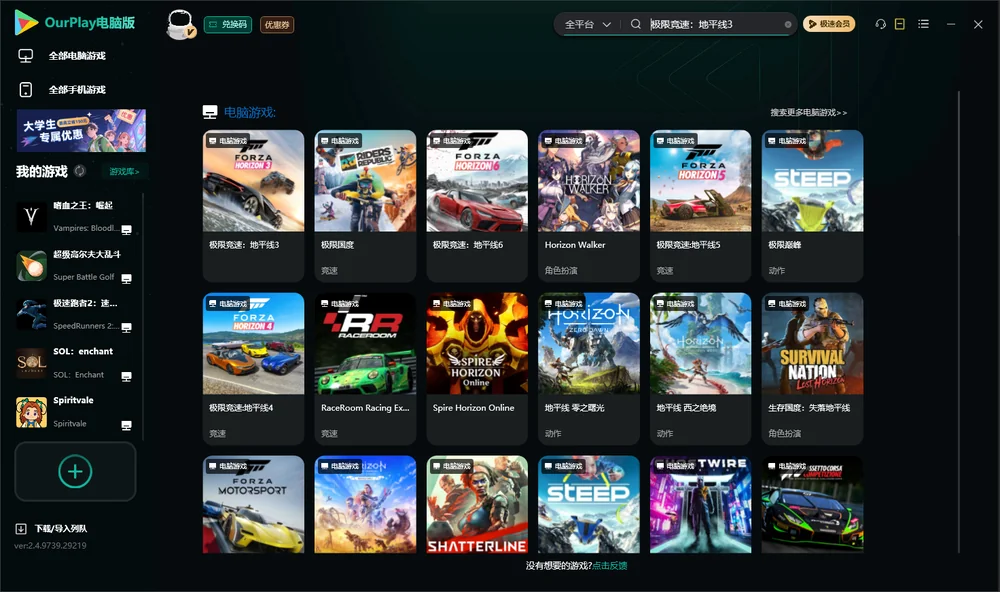Click the 下载/导入列队 download icon

pyautogui.click(x=21, y=529)
